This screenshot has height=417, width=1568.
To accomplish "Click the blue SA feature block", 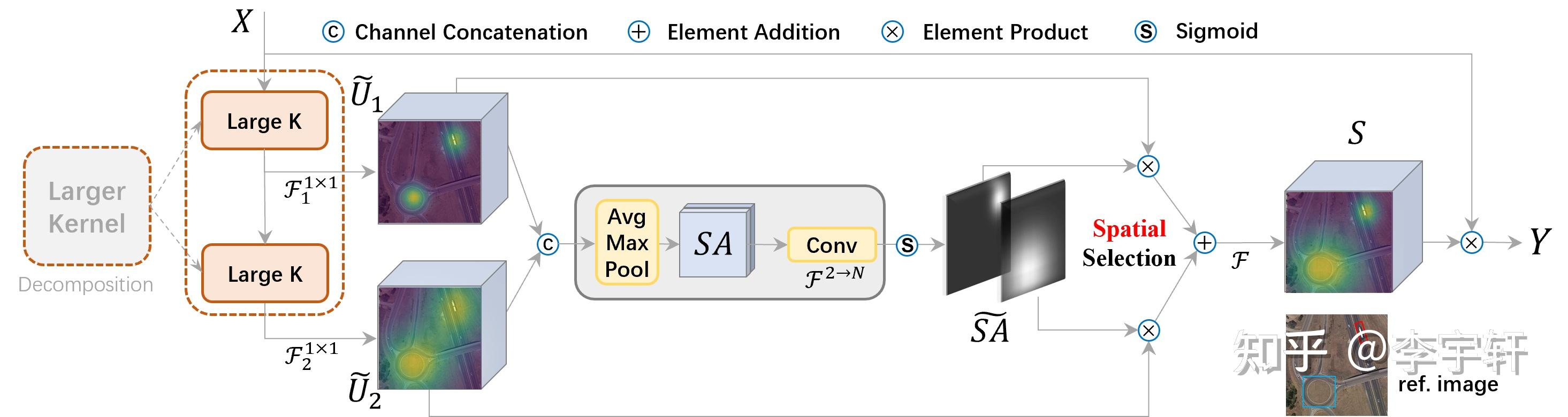I will coord(714,243).
